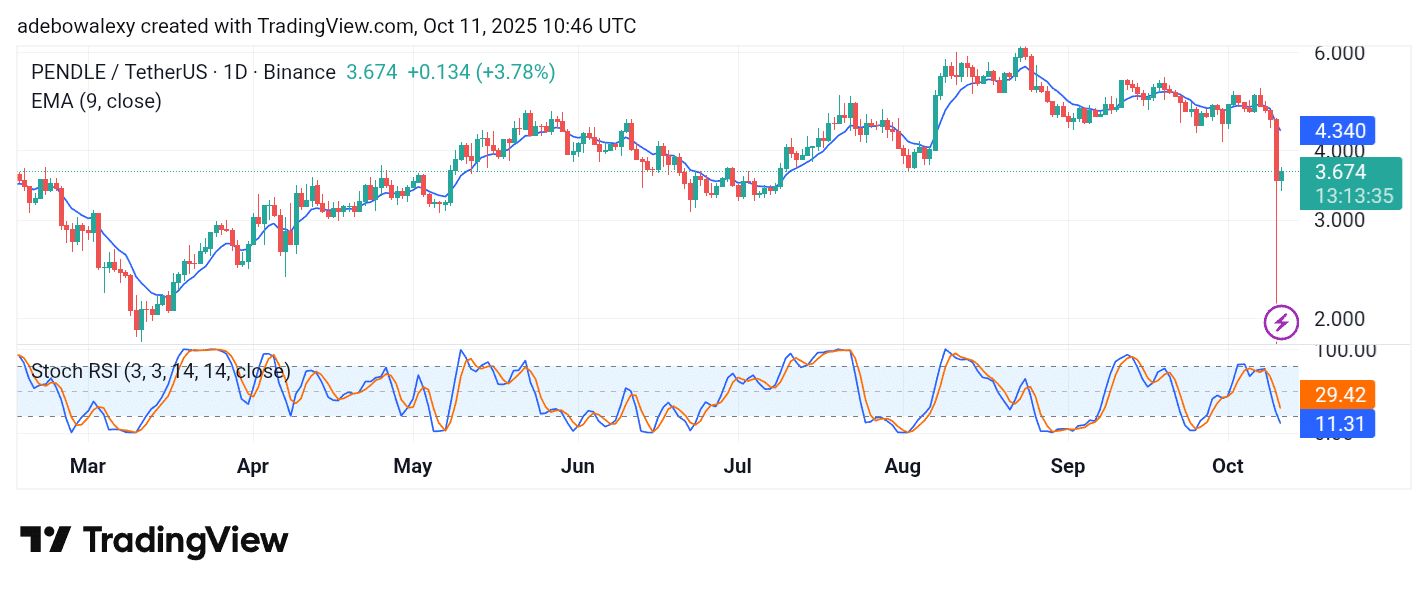Click the green 3.674 current price label
The image size is (1428, 591).
tap(1340, 172)
